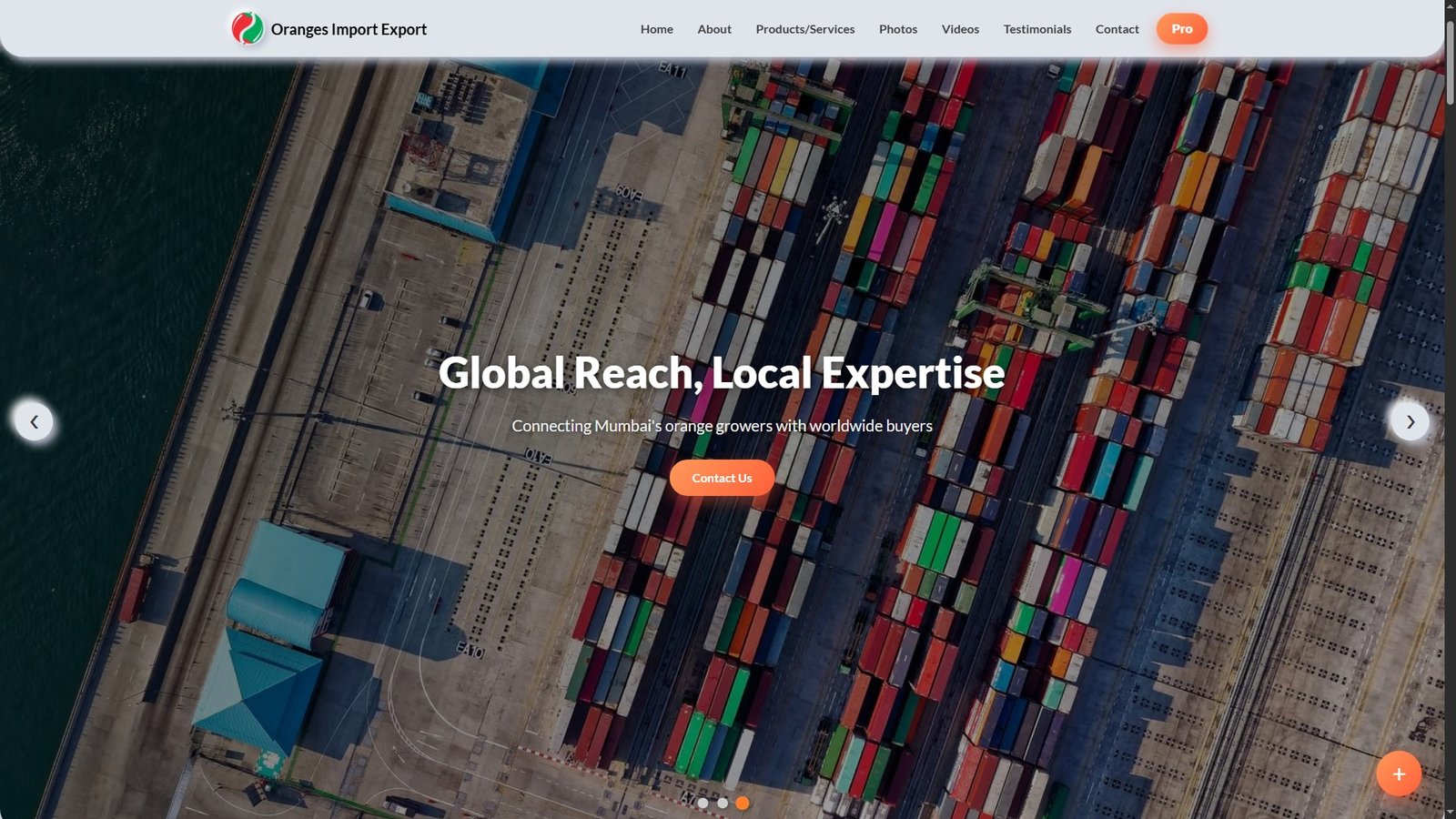The image size is (1456, 819).
Task: Open the Photos menu item
Action: [x=898, y=29]
